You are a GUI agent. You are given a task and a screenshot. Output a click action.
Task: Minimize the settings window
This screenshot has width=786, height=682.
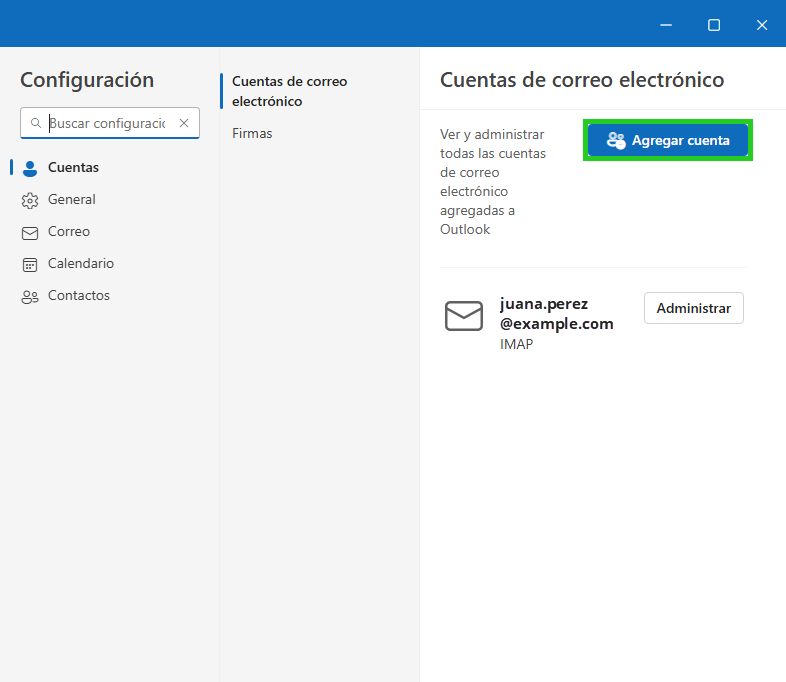click(666, 25)
